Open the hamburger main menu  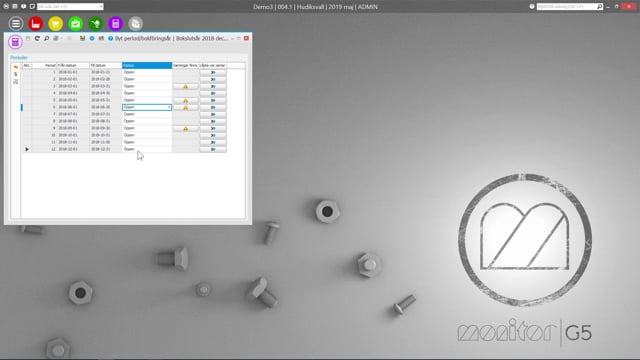point(16,24)
